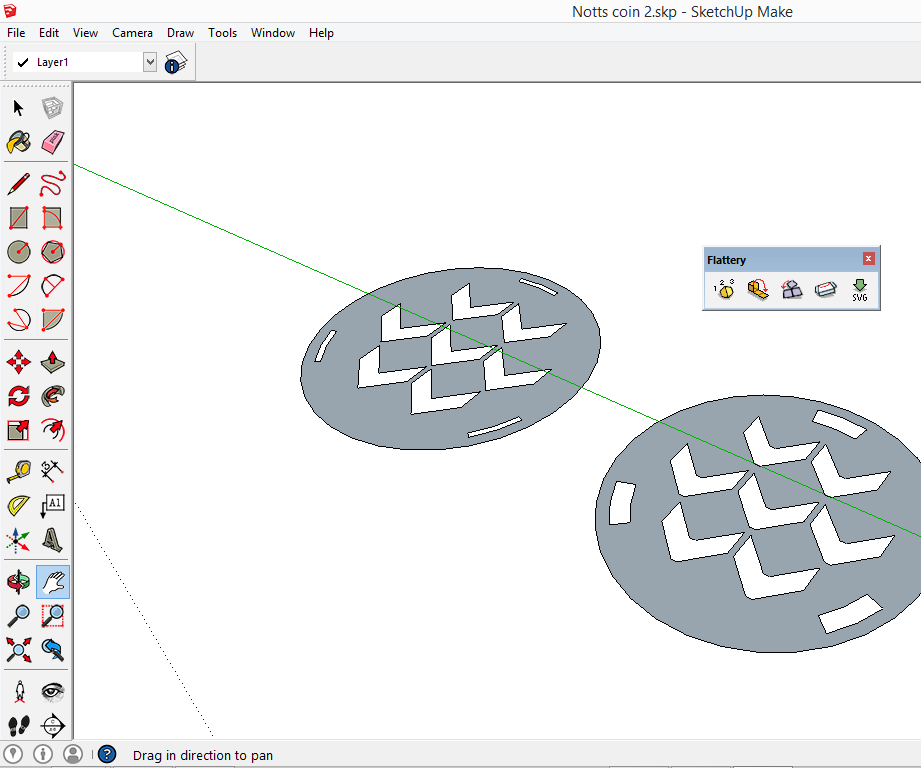Activate the Tape Measure tool
Screen dimensions: 921x768
[x=18, y=470]
